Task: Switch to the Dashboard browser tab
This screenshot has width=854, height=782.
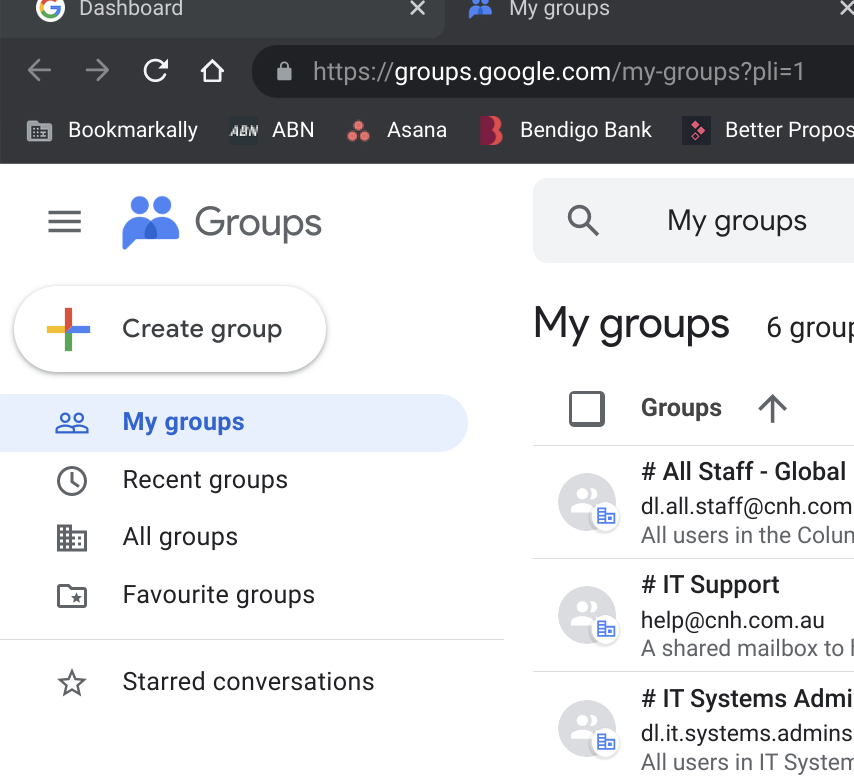Action: pos(130,10)
